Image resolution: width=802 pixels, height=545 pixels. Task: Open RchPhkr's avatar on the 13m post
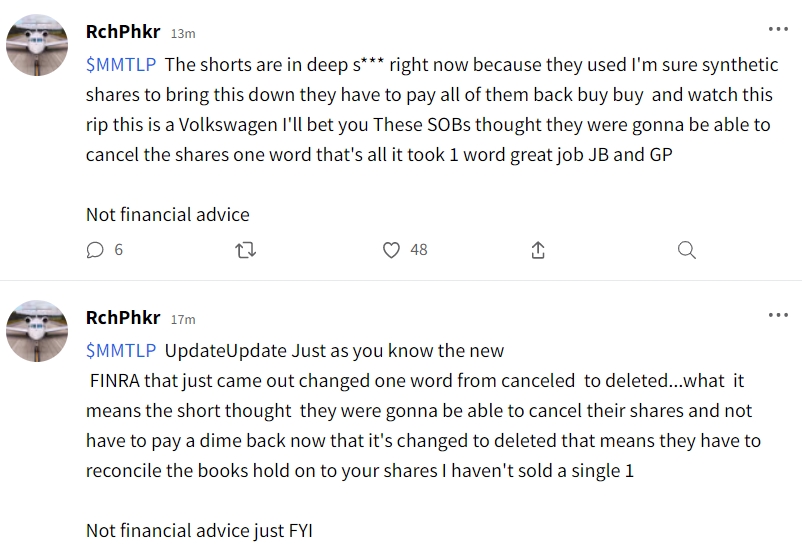[x=37, y=46]
